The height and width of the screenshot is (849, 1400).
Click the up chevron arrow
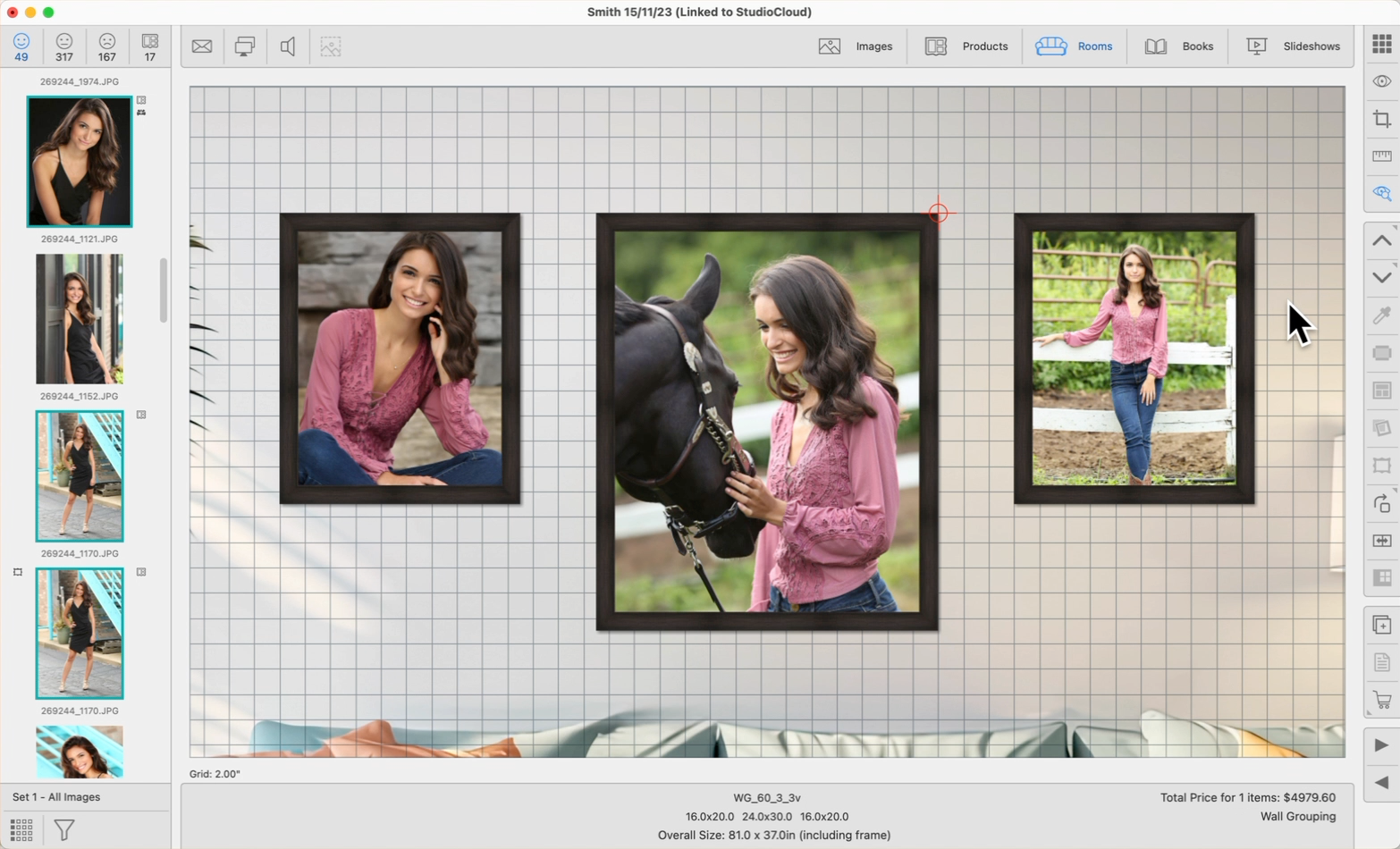click(1381, 240)
